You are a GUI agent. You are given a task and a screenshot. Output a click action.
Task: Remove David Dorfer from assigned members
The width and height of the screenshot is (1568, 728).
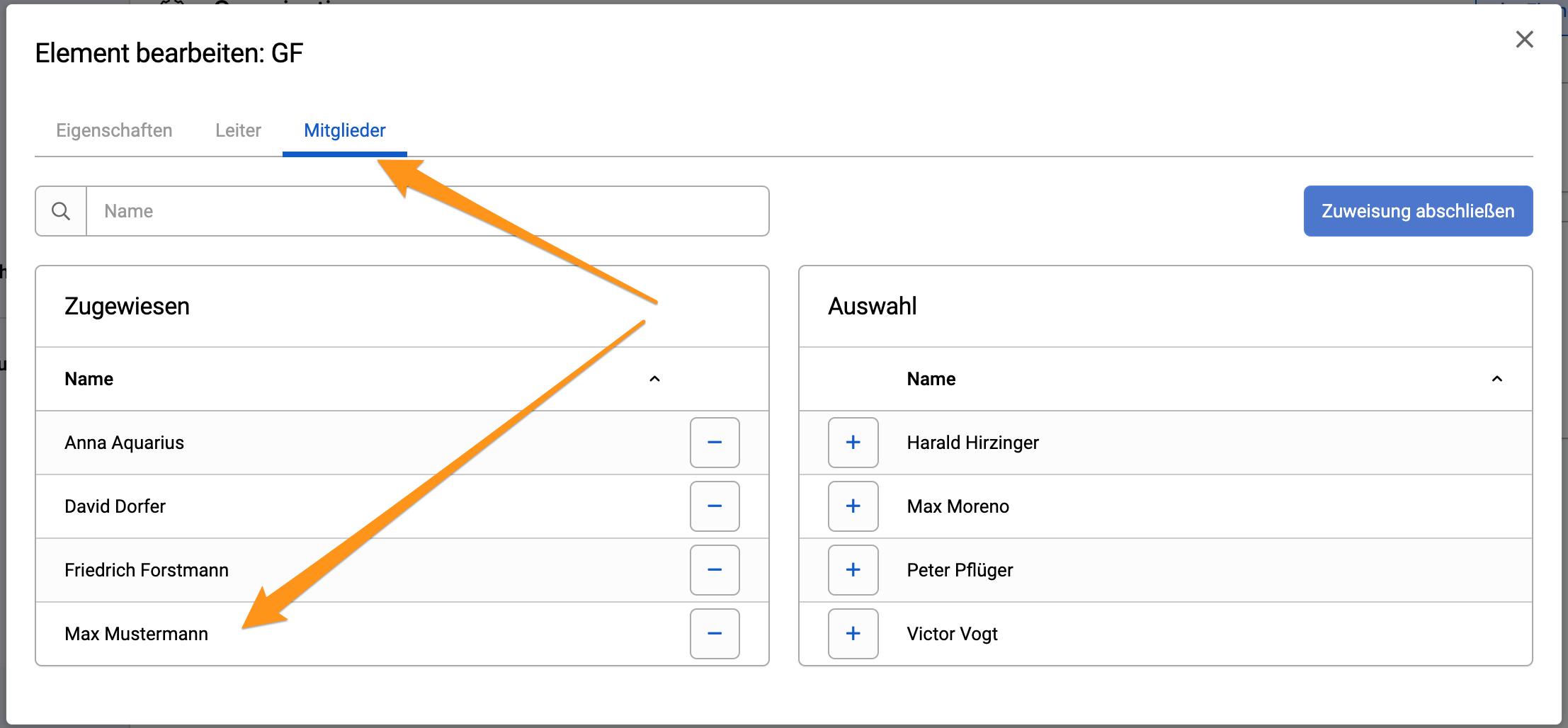coord(715,506)
